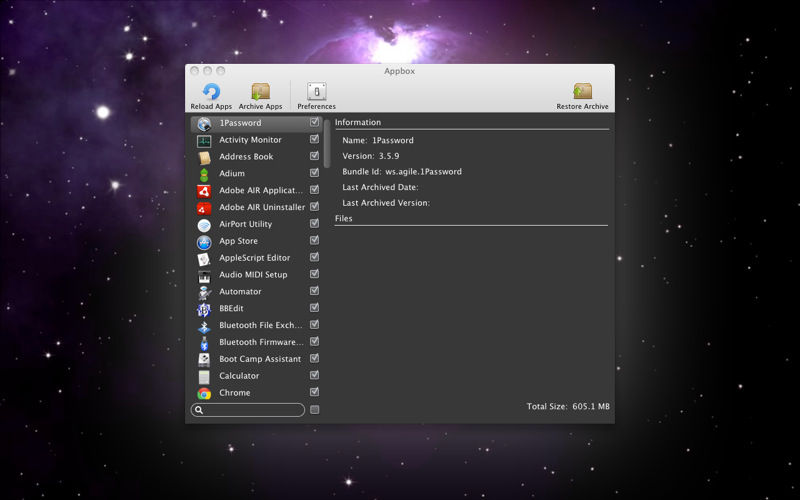Screen dimensions: 800x500
Task: Select the Address Book icon
Action: click(204, 158)
